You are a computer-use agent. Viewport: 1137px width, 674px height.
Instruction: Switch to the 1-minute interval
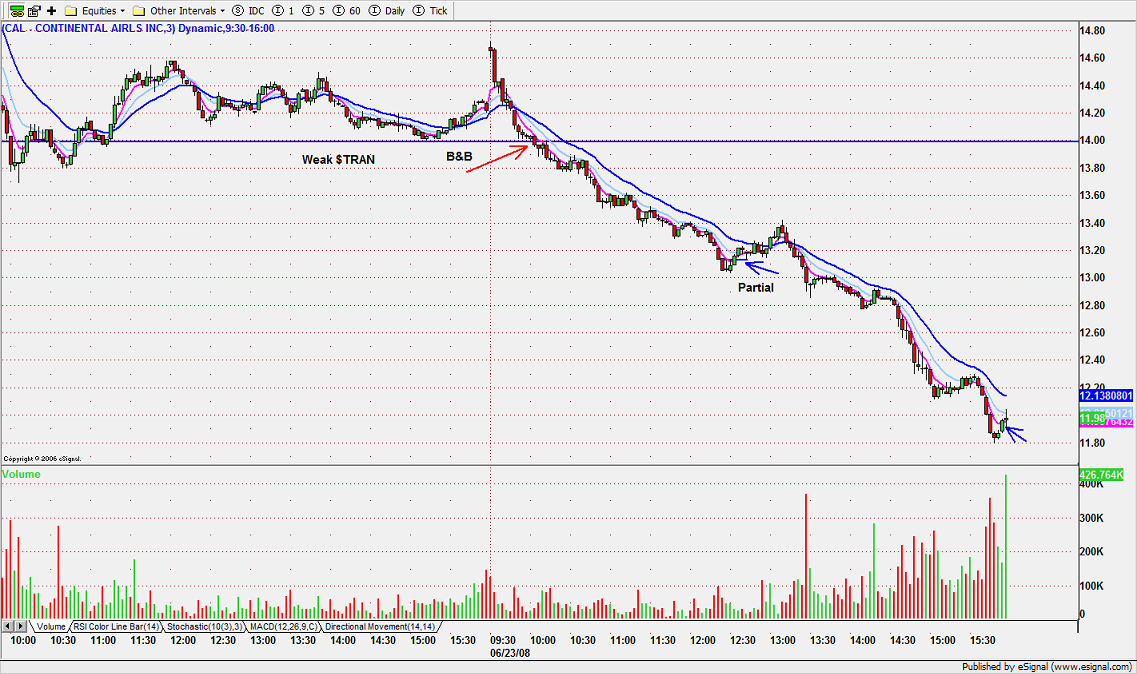pyautogui.click(x=284, y=11)
